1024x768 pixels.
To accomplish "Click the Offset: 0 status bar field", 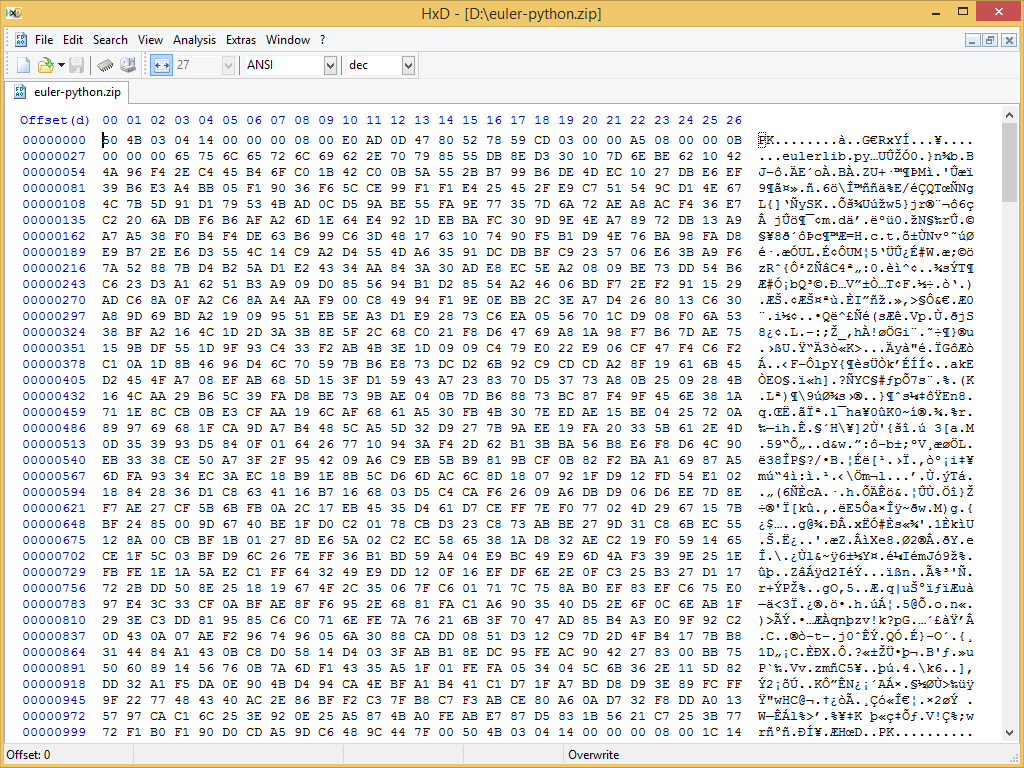I will (x=30, y=755).
